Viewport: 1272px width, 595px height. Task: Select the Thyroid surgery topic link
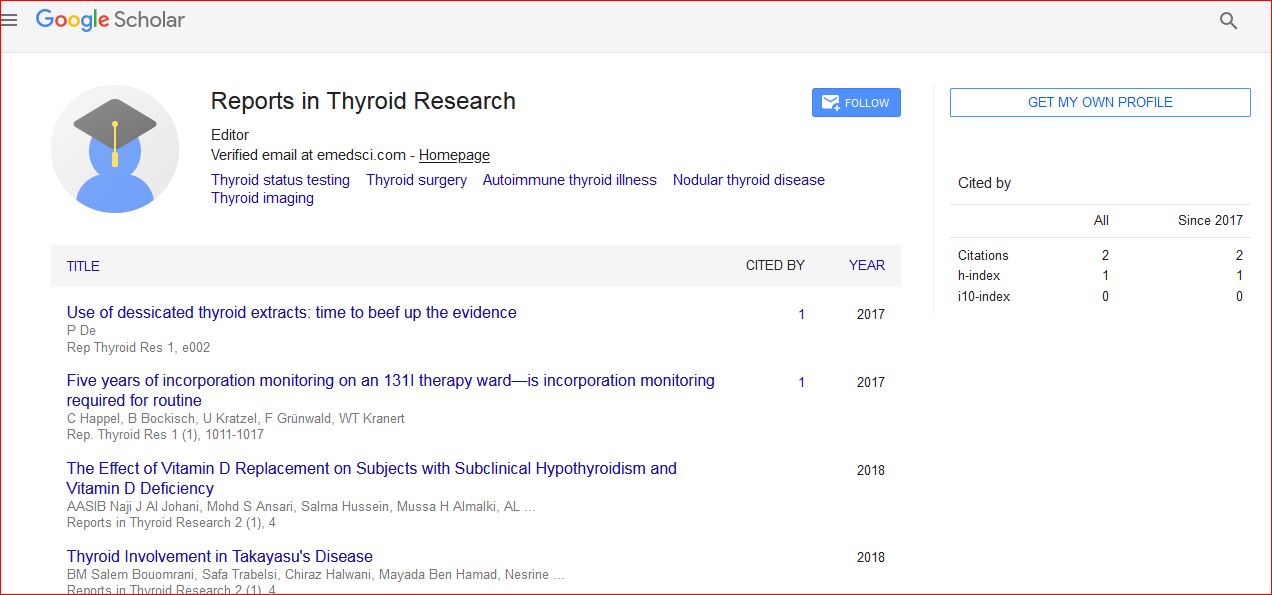[x=416, y=180]
